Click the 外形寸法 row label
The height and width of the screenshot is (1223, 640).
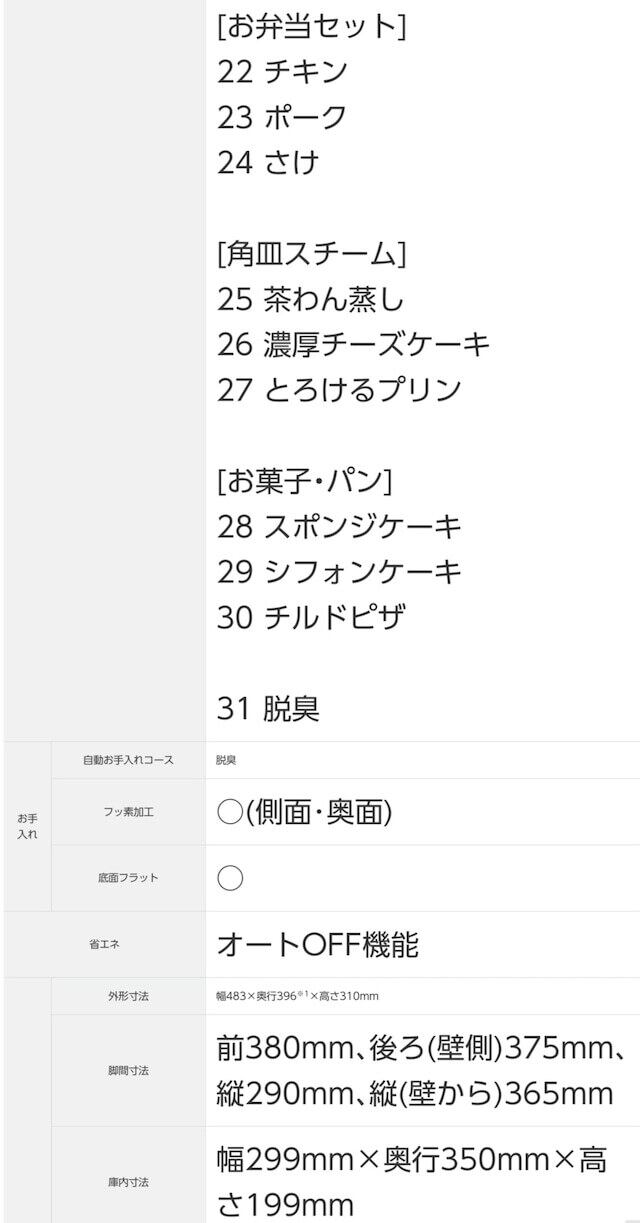(128, 996)
